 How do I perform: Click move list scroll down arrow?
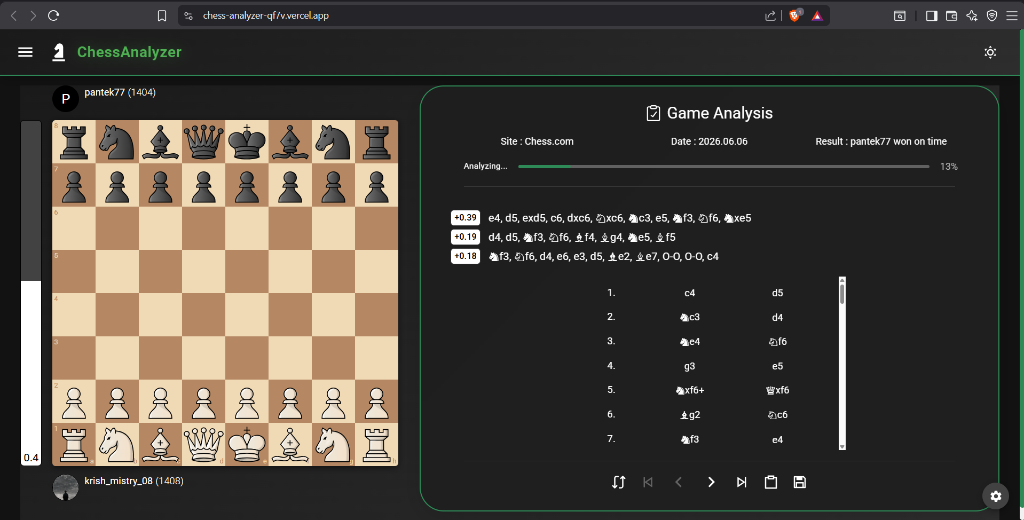tap(842, 446)
